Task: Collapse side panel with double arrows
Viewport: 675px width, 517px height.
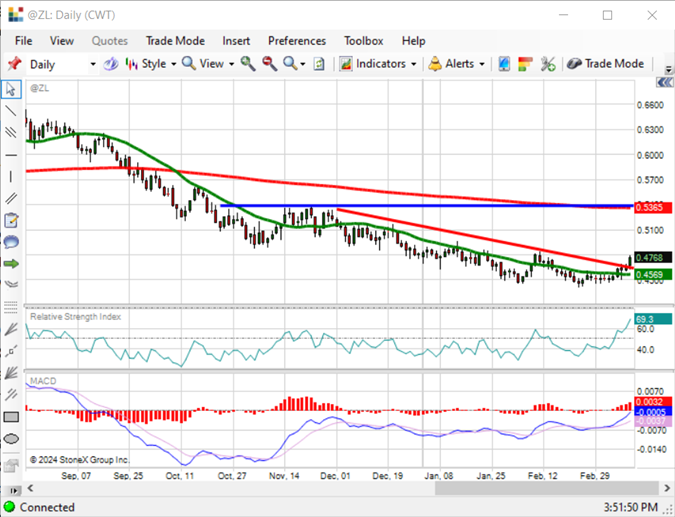Action: [665, 83]
